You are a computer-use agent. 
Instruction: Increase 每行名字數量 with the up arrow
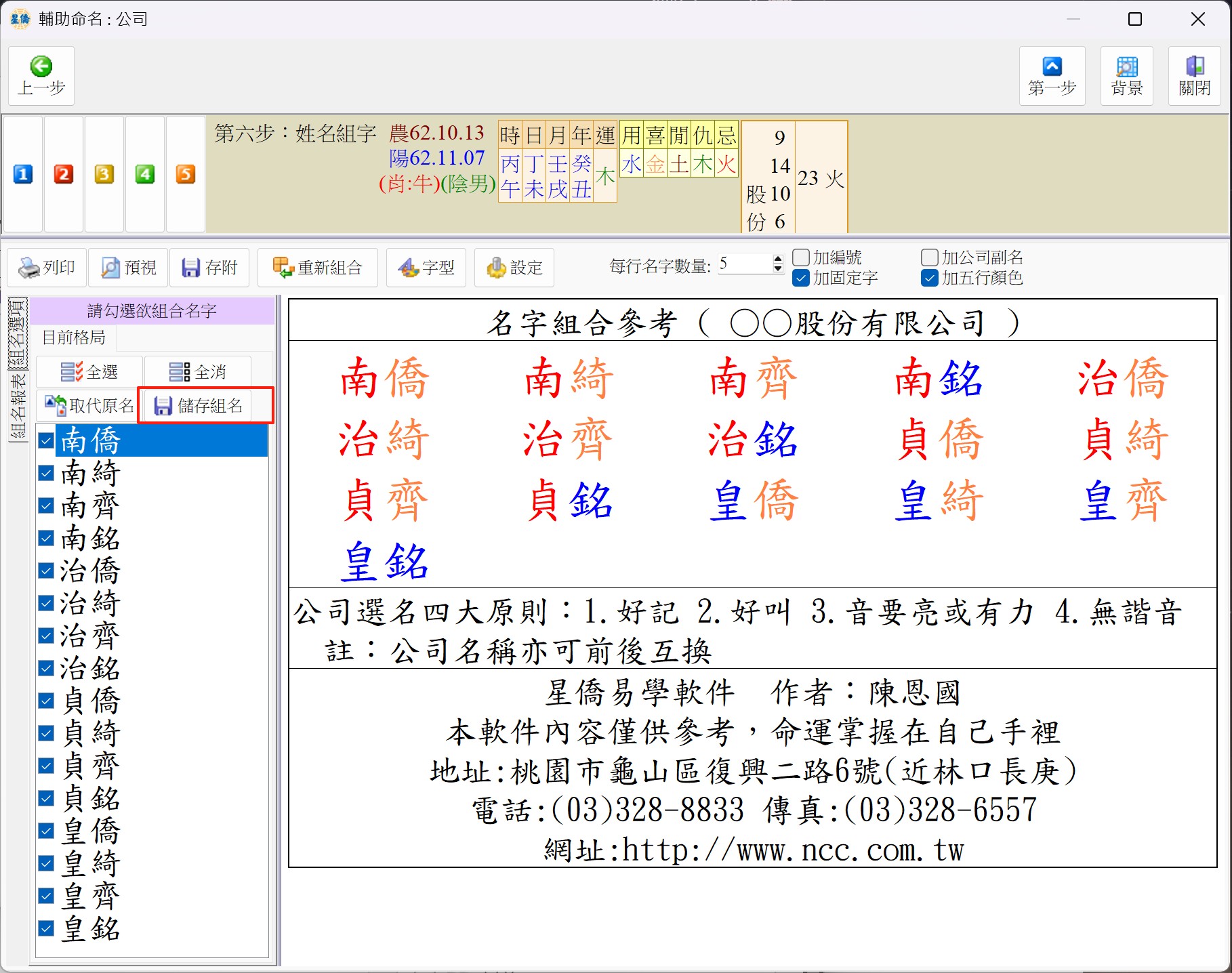point(778,259)
